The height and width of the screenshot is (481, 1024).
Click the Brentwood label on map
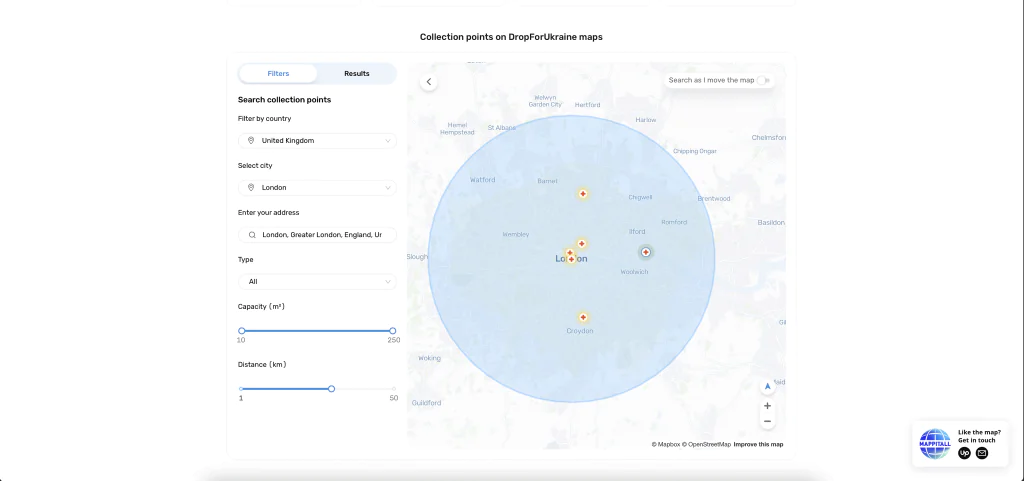click(714, 198)
